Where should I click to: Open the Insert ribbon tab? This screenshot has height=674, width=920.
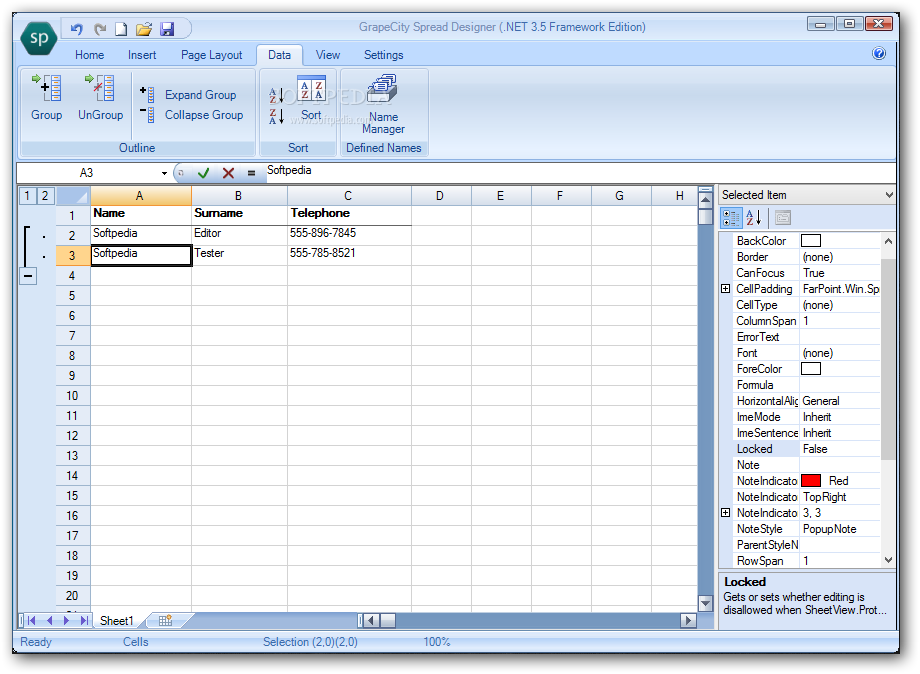point(142,55)
